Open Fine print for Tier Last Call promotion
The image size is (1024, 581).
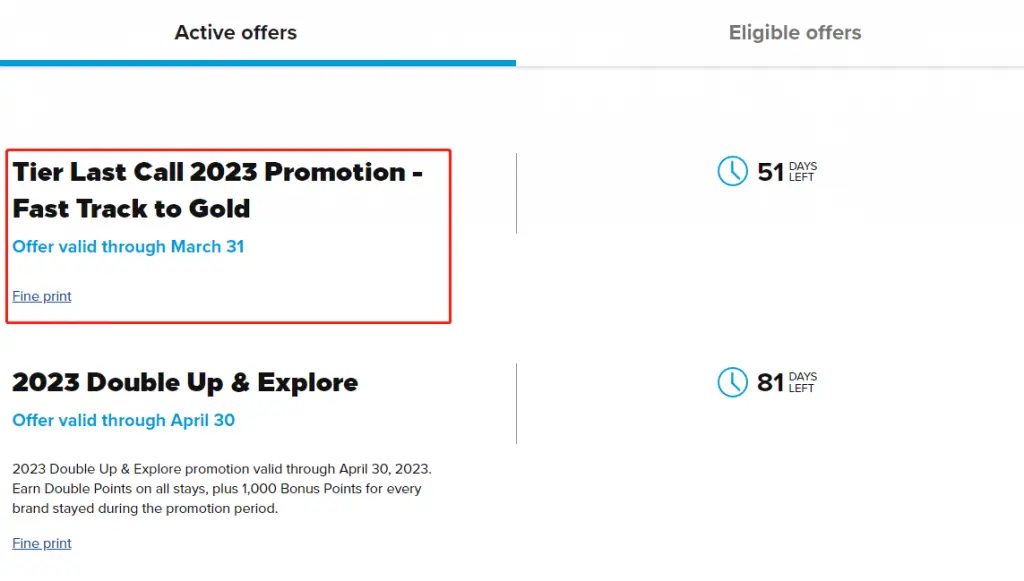pos(42,296)
